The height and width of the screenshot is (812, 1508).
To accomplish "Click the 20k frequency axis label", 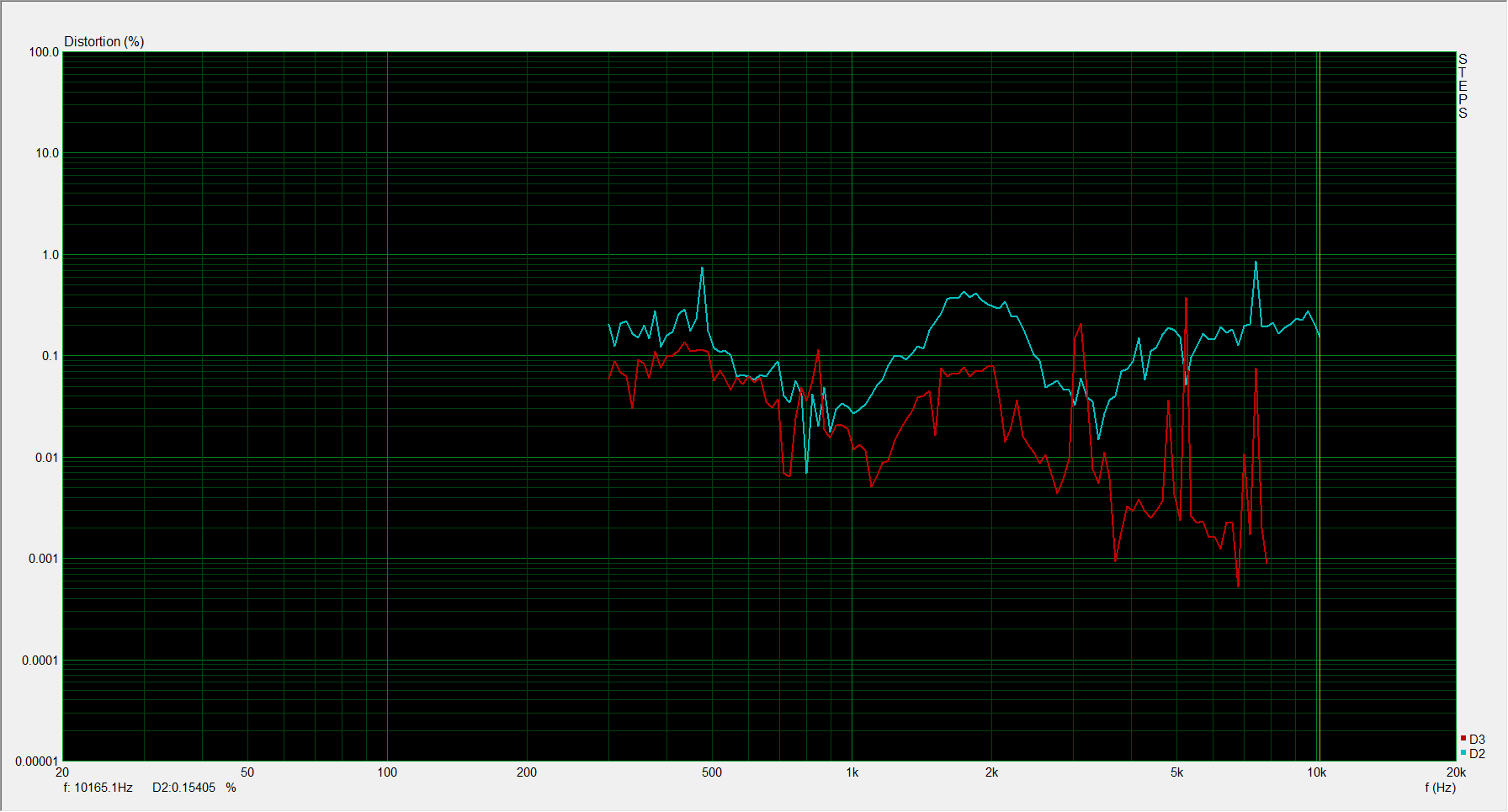I will (x=1457, y=772).
